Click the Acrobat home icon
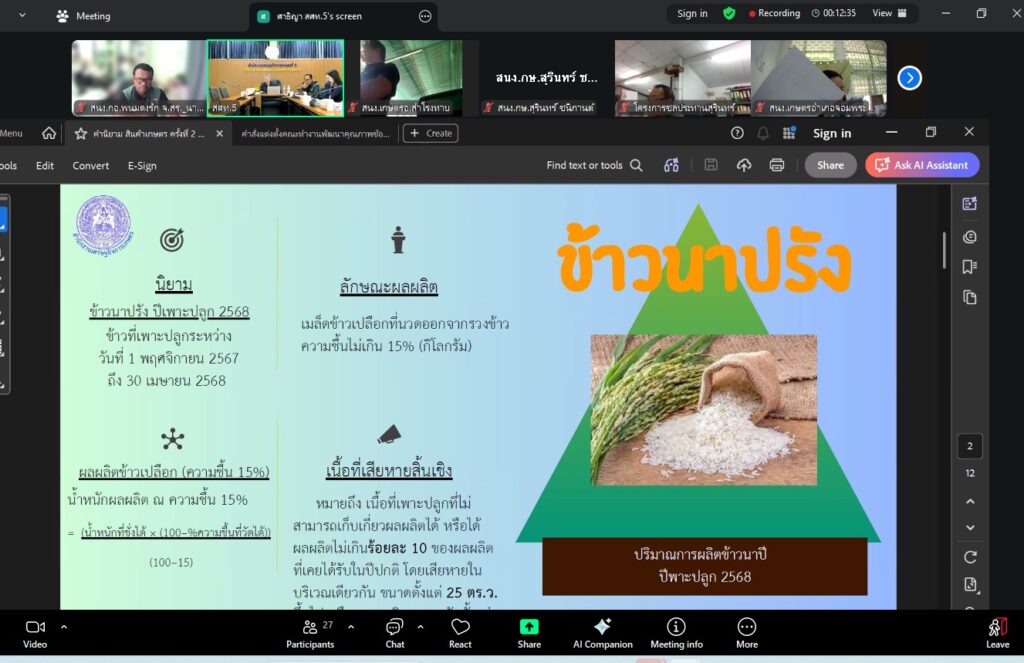Image resolution: width=1024 pixels, height=663 pixels. (x=49, y=133)
